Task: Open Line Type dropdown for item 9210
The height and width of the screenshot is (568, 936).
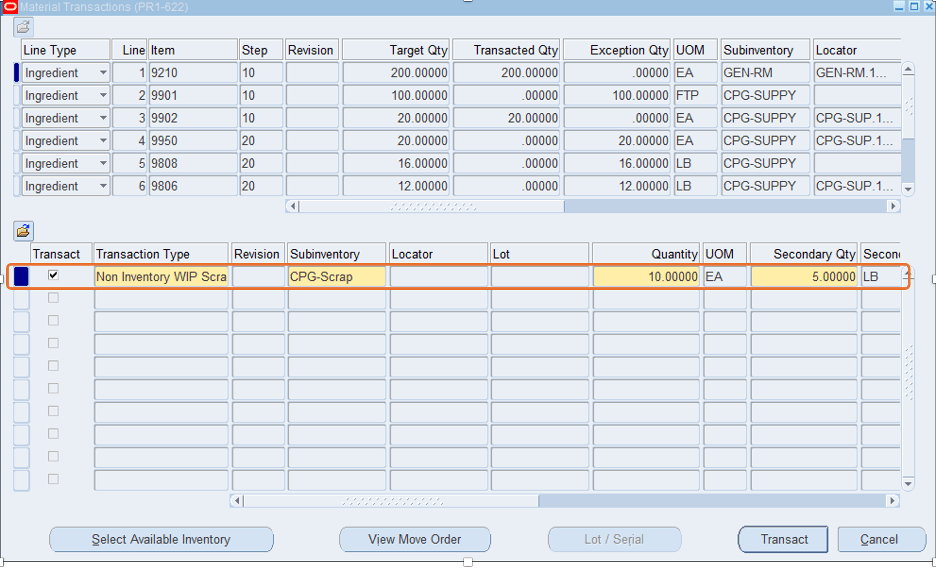Action: [x=103, y=73]
